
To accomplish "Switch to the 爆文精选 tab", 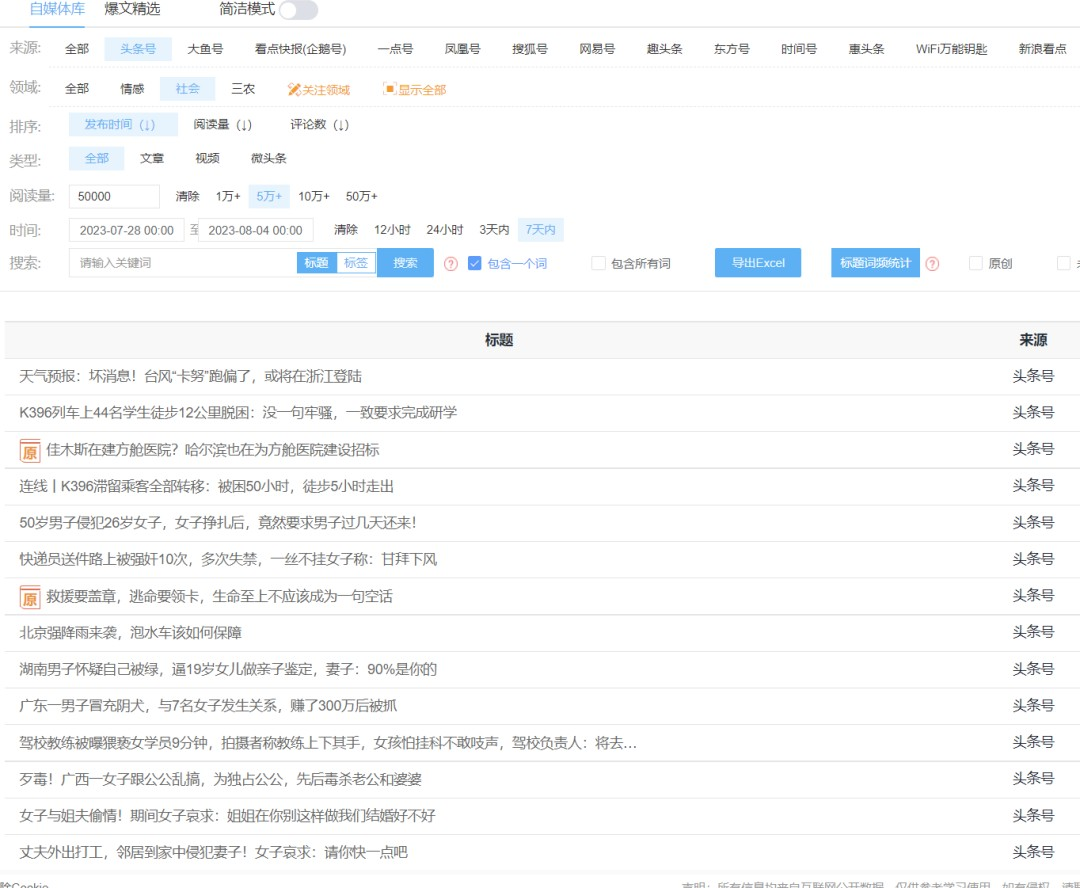I will click(131, 10).
